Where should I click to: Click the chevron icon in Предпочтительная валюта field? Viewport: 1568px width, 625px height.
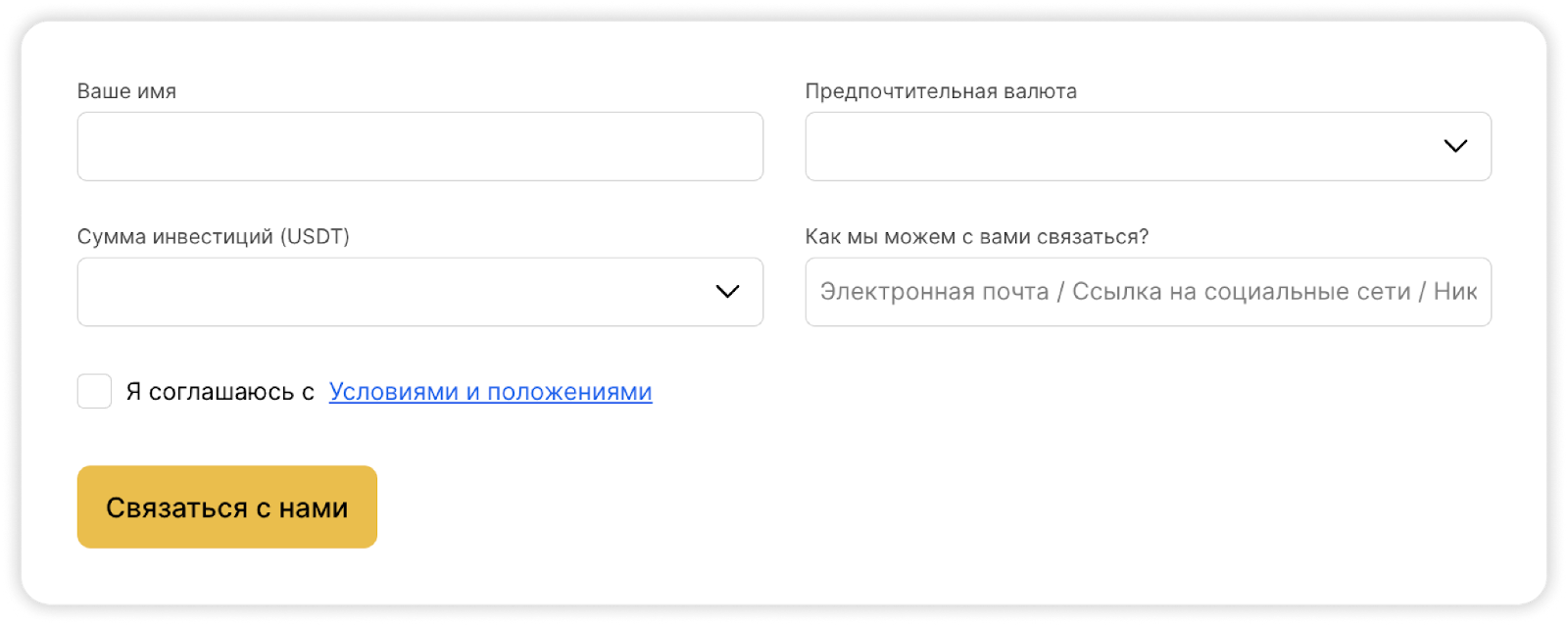pos(1455,146)
